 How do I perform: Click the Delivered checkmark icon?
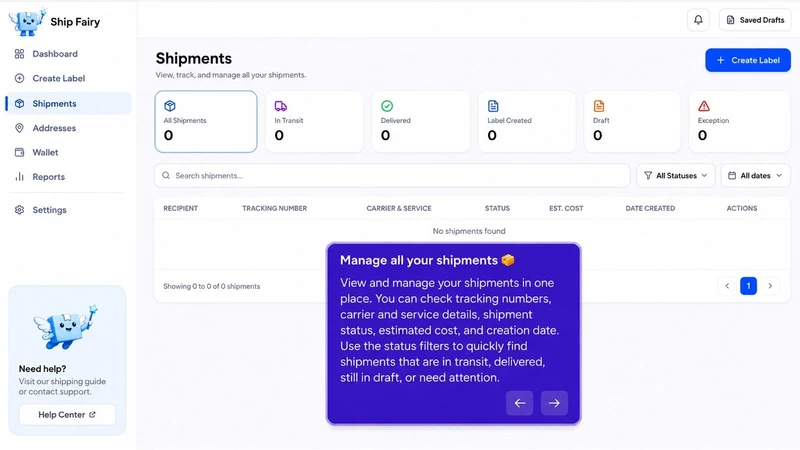pyautogui.click(x=387, y=106)
